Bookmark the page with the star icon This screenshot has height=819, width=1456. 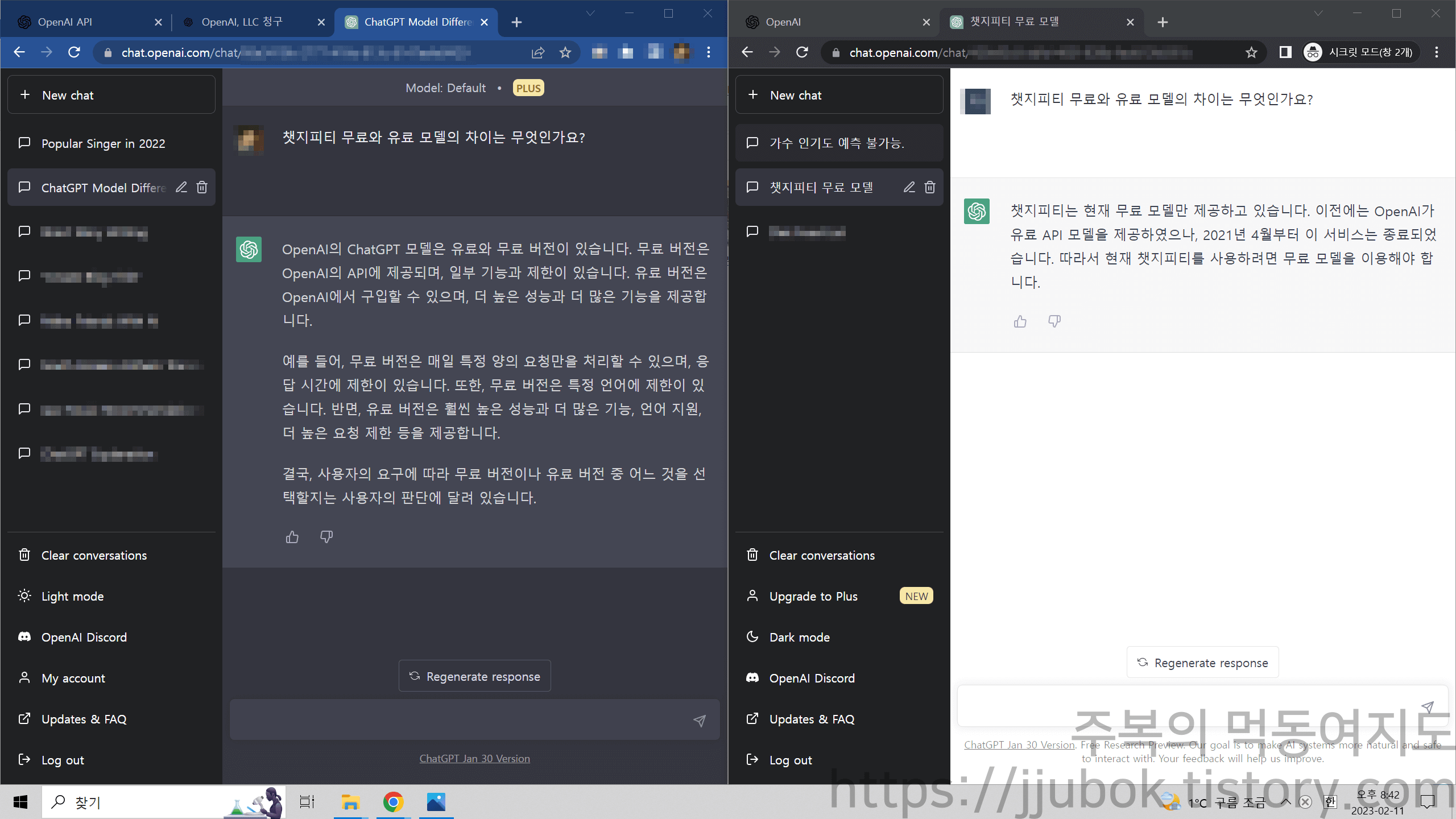click(565, 52)
